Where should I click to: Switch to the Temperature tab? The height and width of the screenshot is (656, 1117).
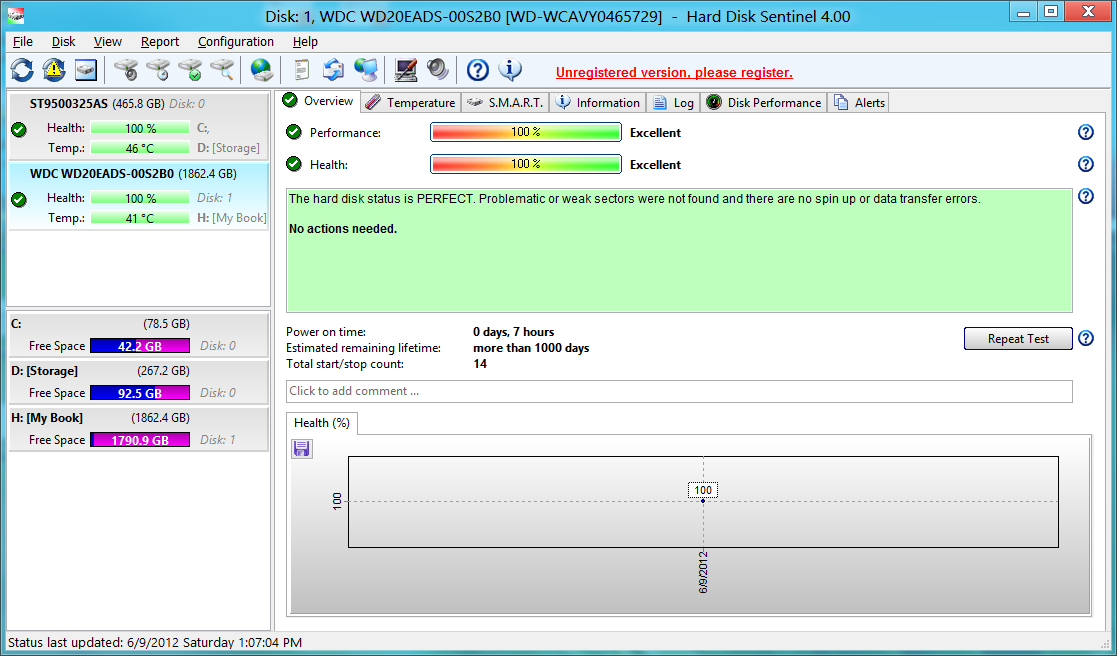tap(411, 103)
